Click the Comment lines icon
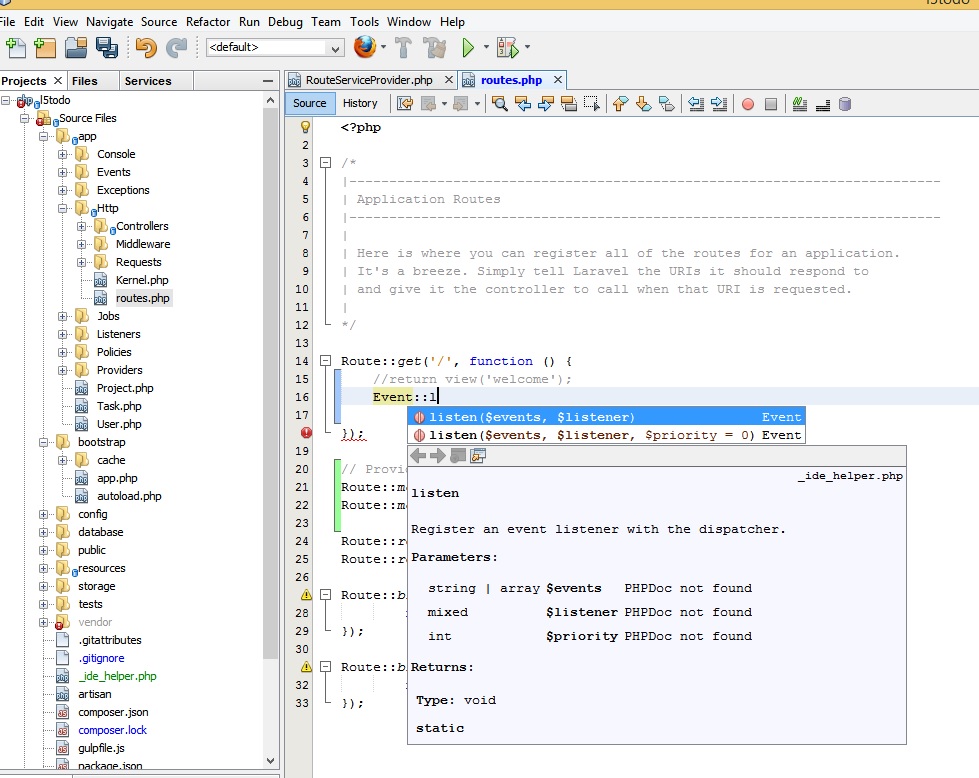 (800, 104)
